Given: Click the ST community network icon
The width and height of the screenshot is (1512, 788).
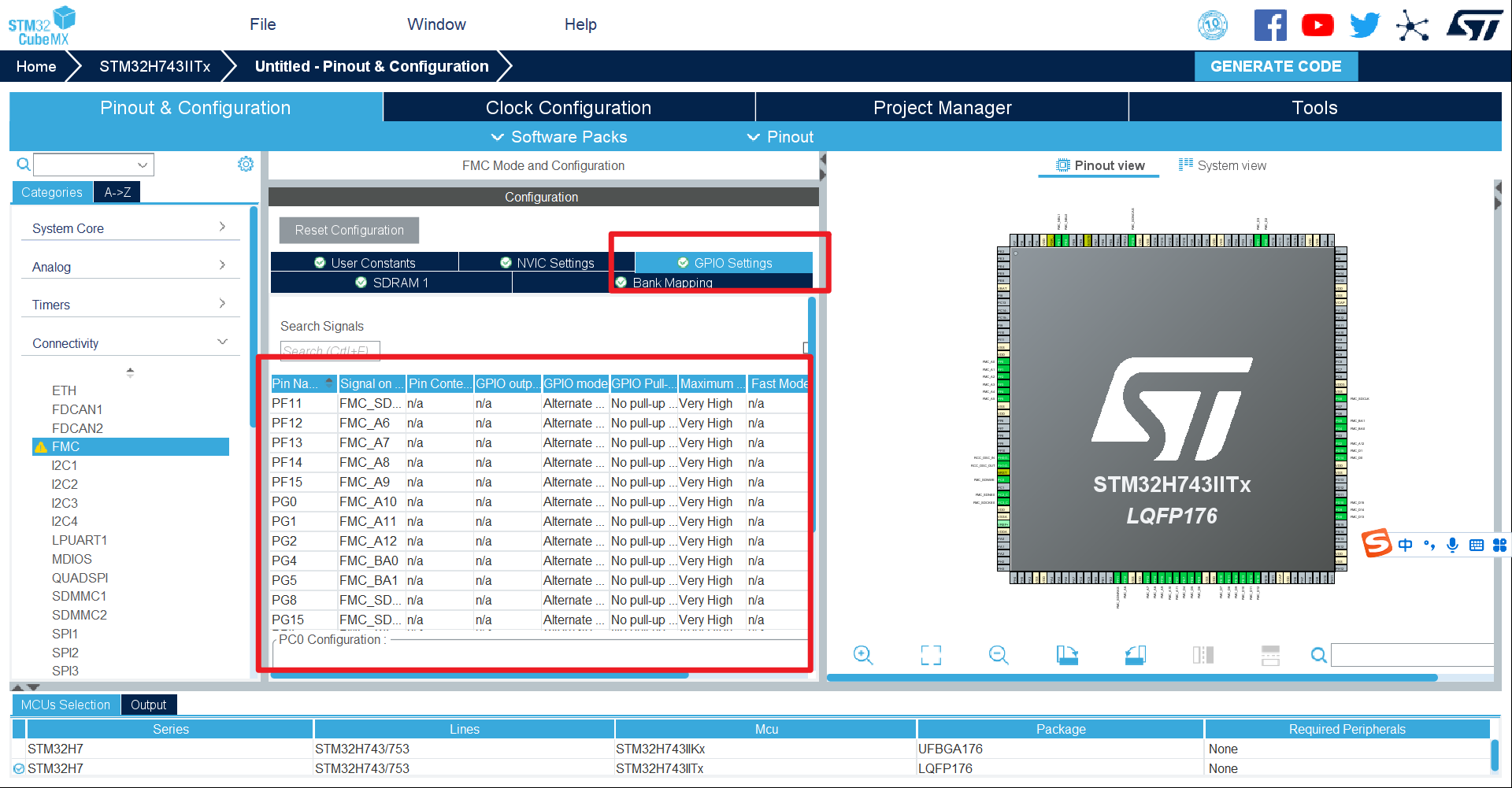Looking at the screenshot, I should pyautogui.click(x=1413, y=26).
